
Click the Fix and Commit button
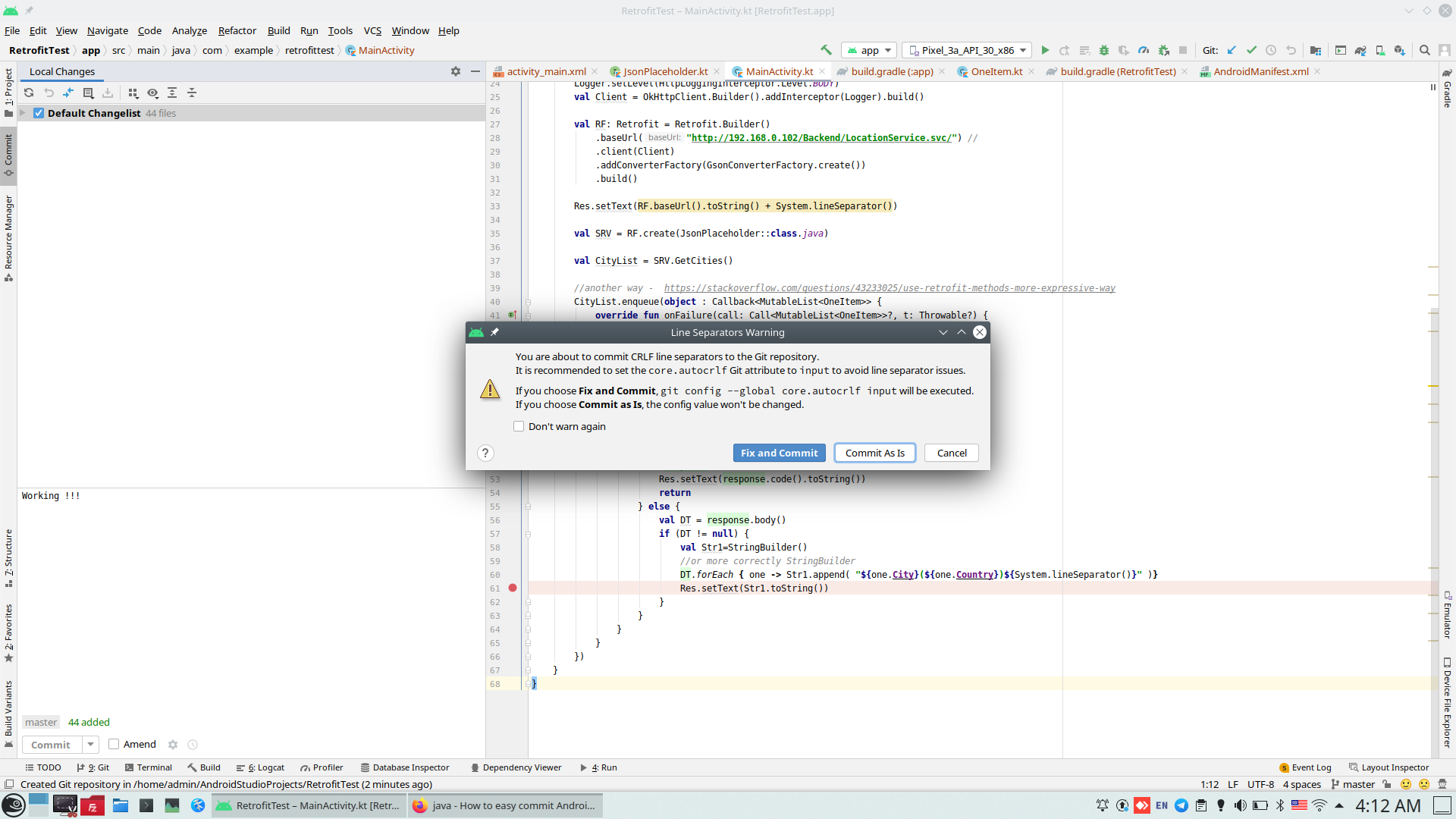779,453
